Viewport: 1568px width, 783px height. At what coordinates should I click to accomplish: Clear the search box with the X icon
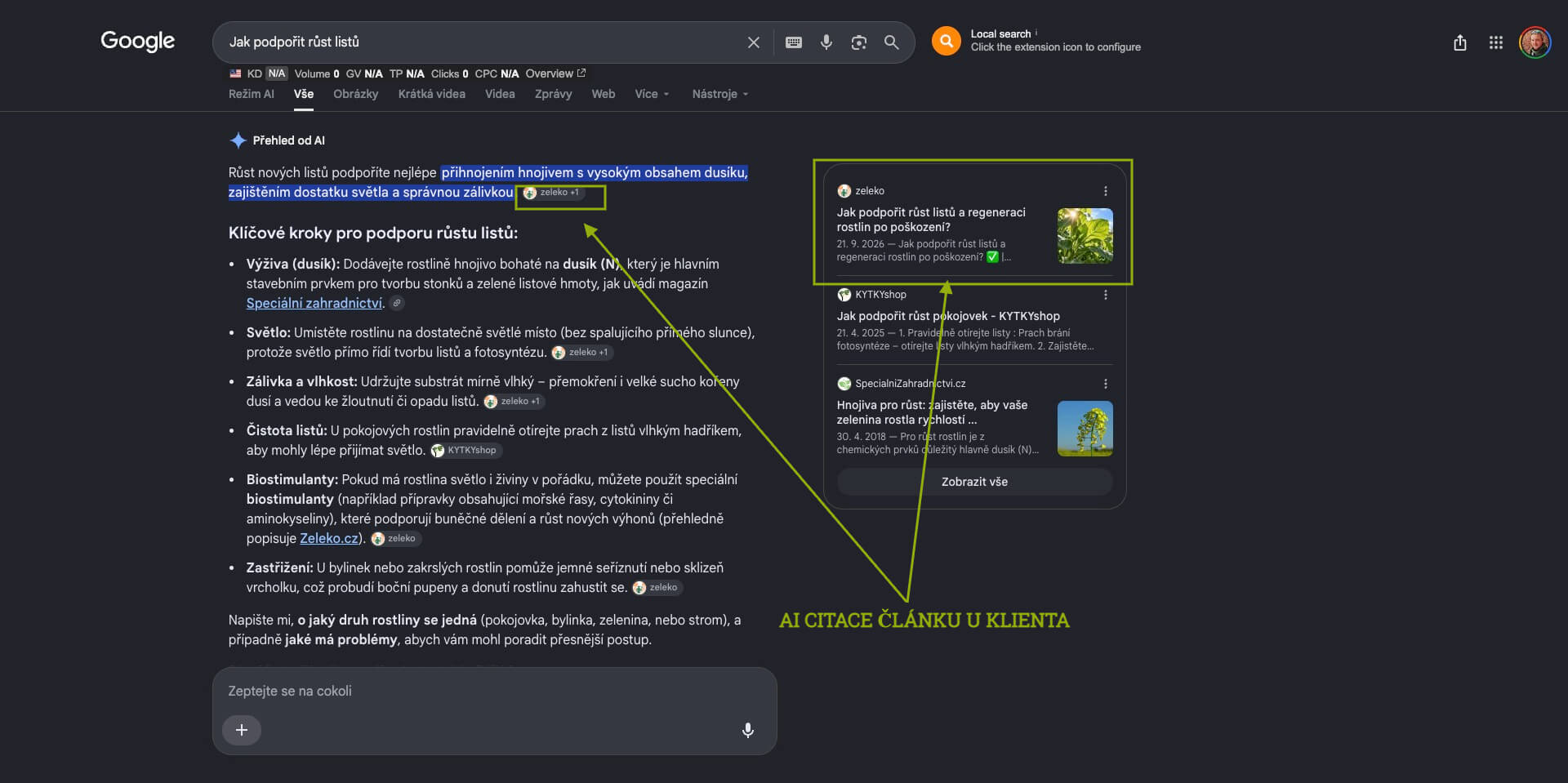tap(753, 42)
